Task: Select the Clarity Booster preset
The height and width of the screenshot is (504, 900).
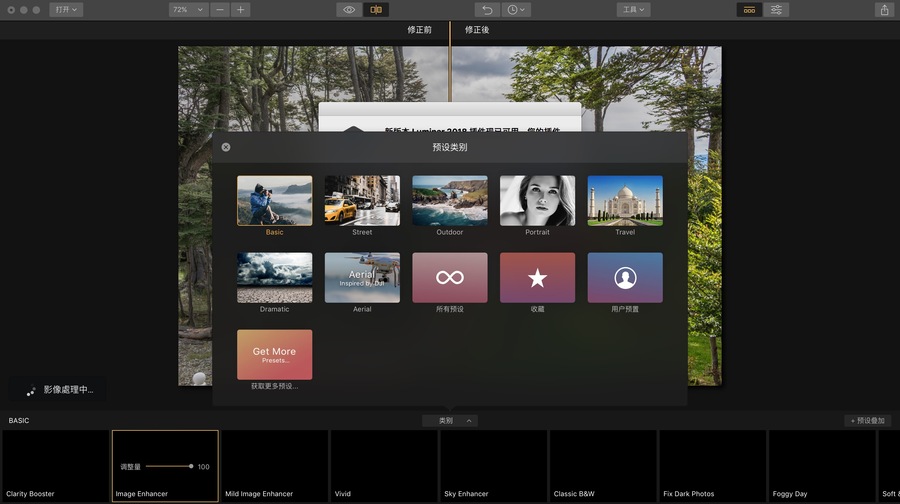Action: point(55,466)
